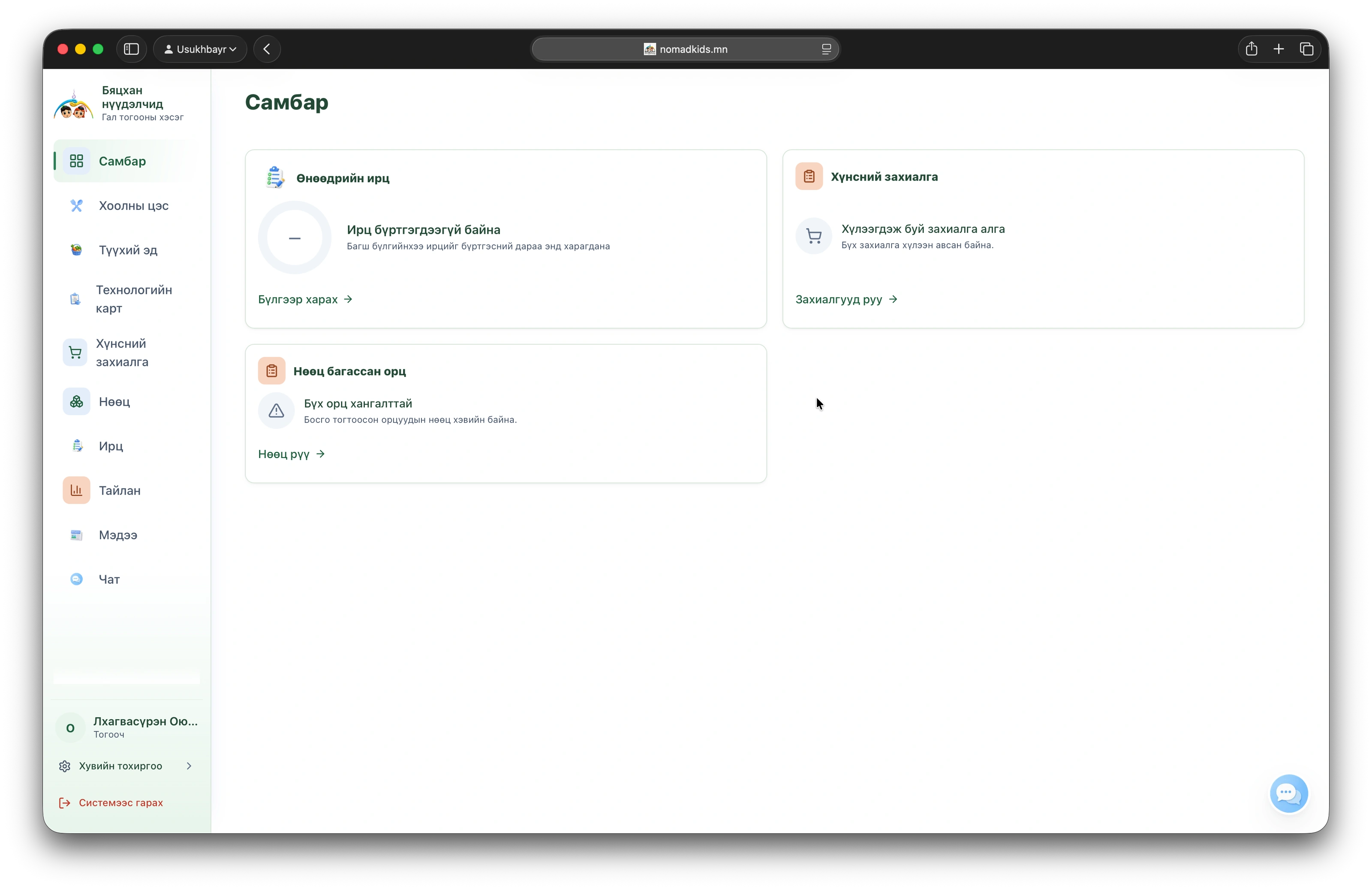Click the Тайлан bar chart icon

click(x=76, y=490)
